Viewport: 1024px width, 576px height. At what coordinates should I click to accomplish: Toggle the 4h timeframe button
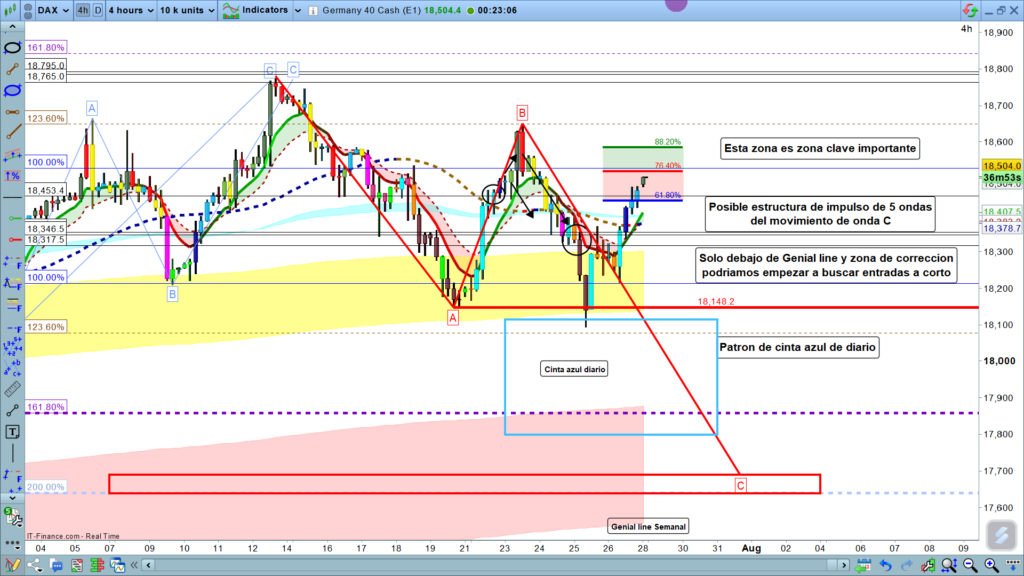pyautogui.click(x=82, y=11)
